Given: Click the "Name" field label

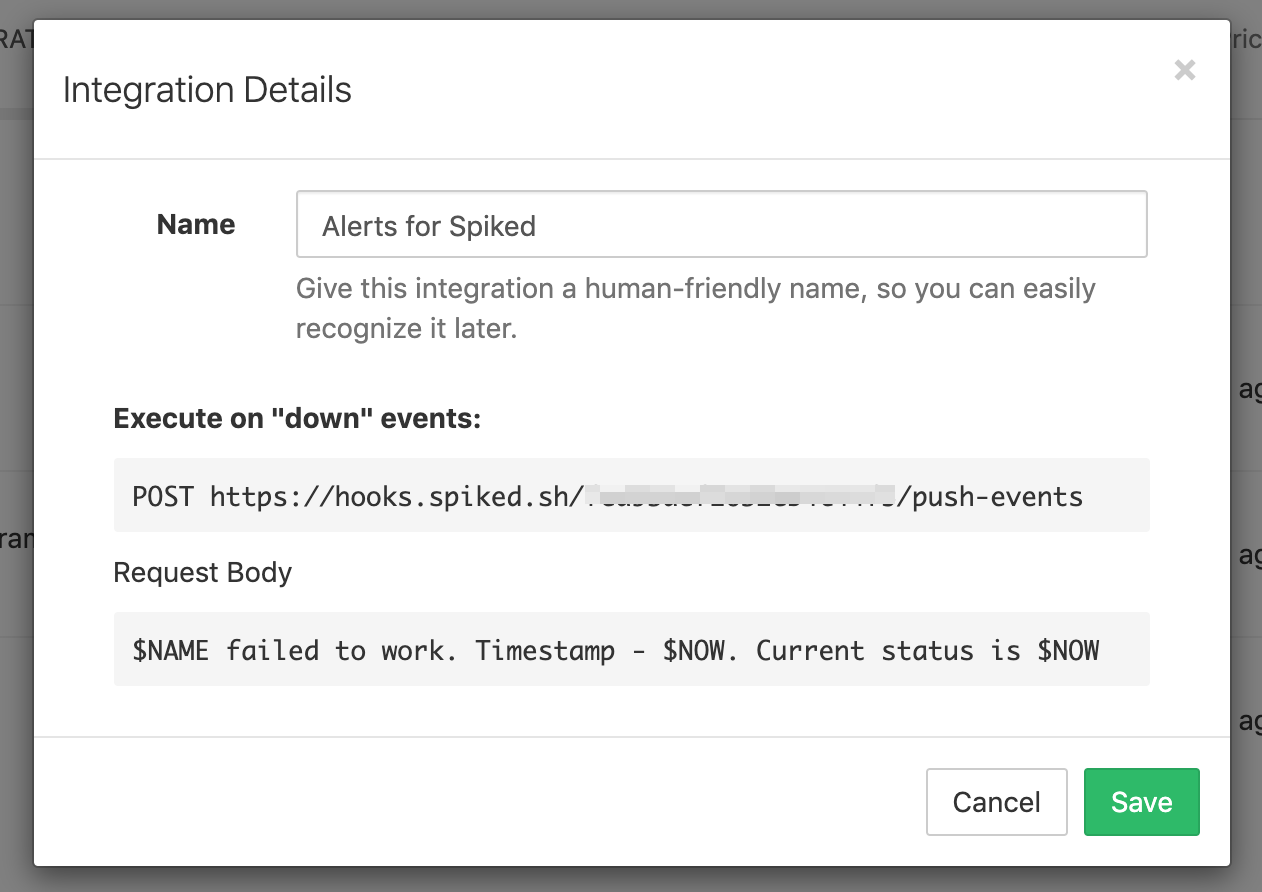Looking at the screenshot, I should [196, 224].
